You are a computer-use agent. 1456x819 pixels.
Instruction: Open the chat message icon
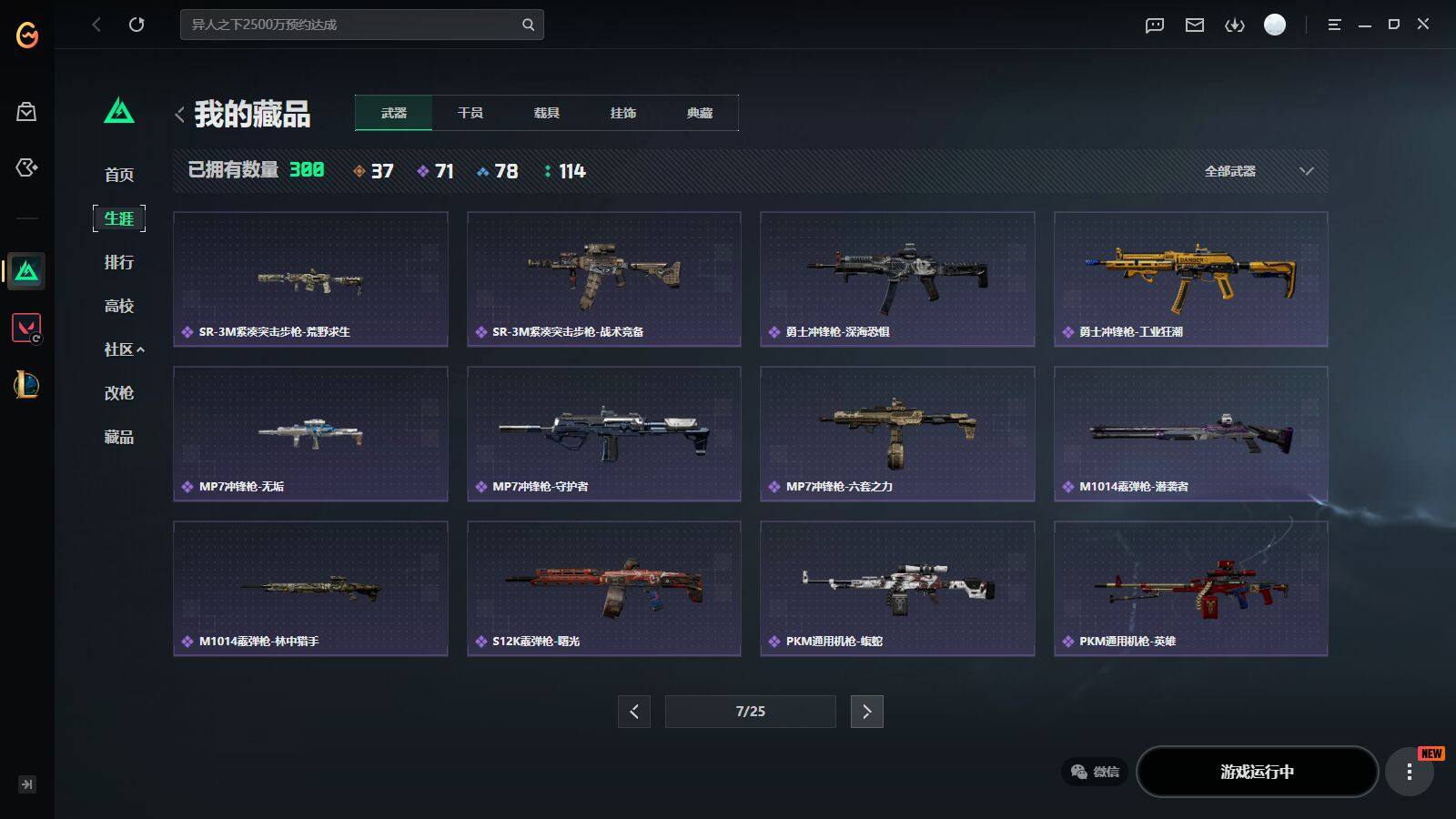click(1155, 25)
